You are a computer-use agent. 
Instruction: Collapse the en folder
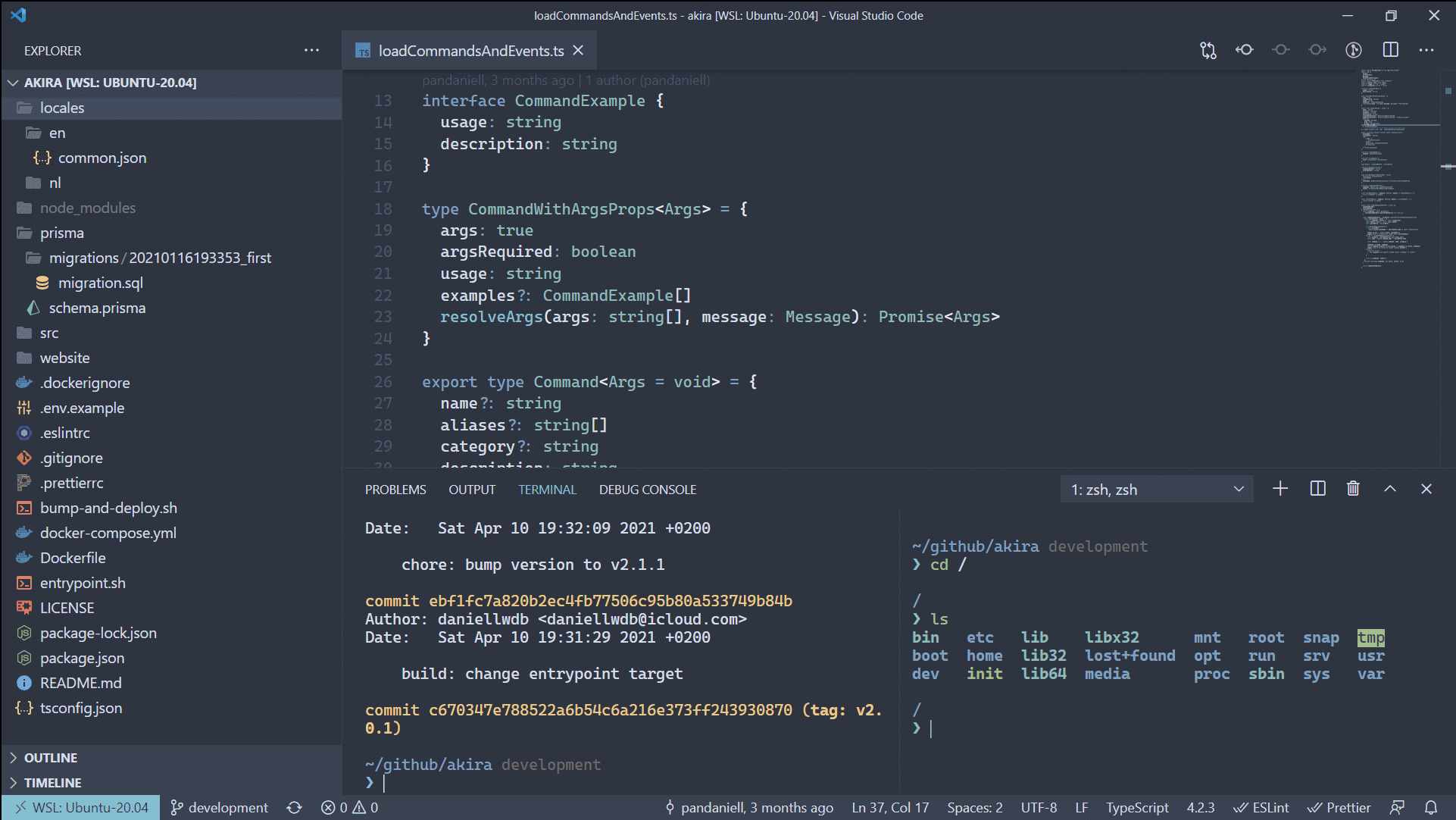coord(171,133)
